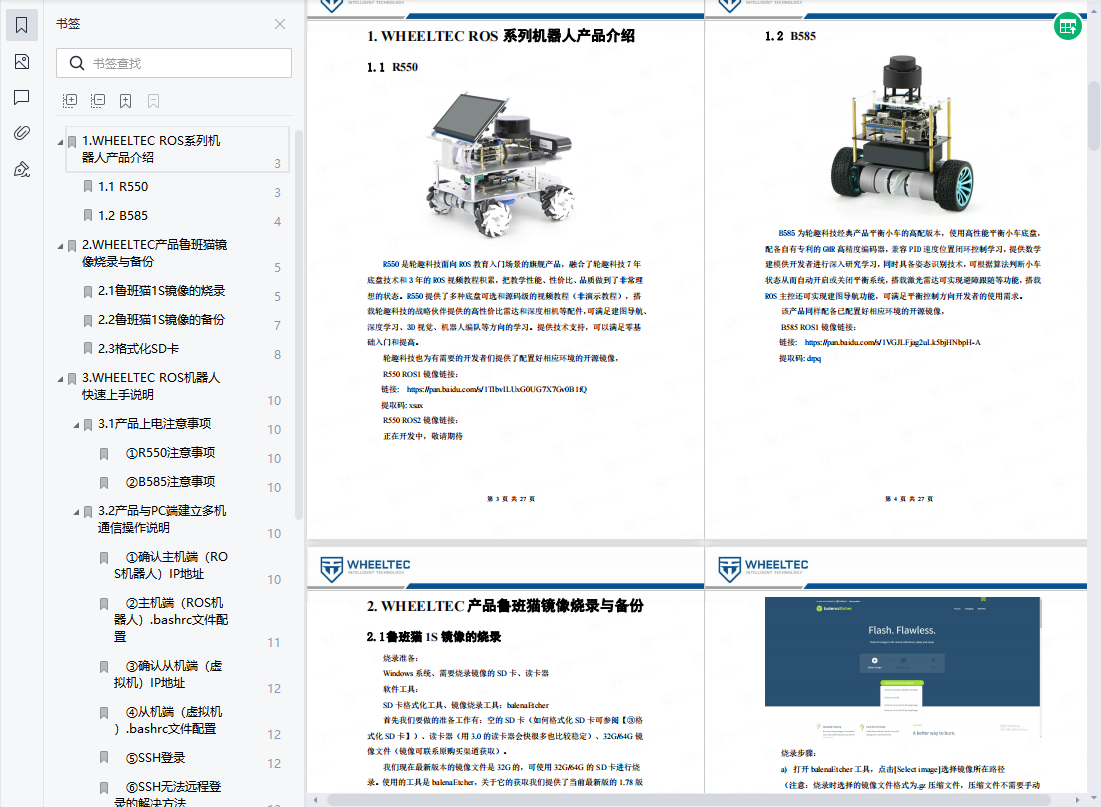Open the bookmarks panel icon in sidebar
The width and height of the screenshot is (1101, 807).
(22, 26)
